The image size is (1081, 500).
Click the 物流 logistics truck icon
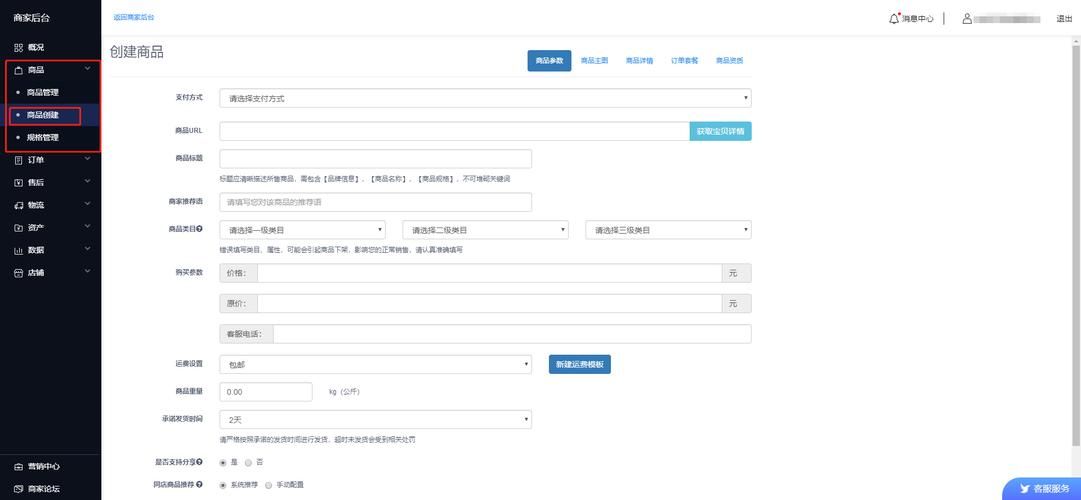click(x=18, y=205)
